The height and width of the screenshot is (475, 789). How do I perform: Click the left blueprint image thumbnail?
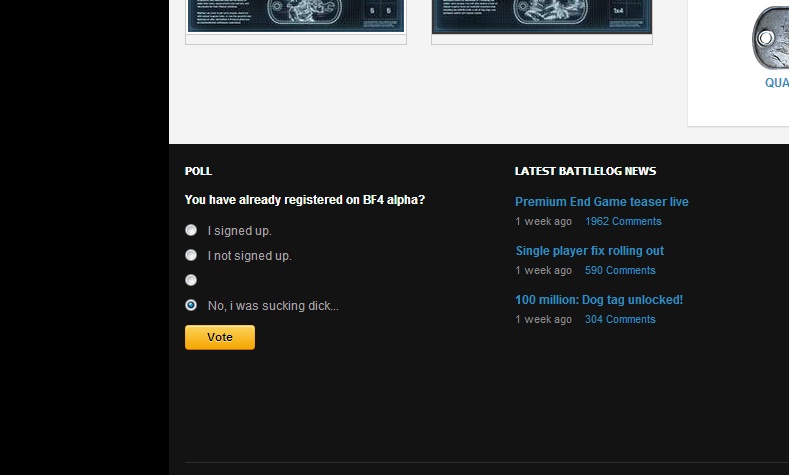(x=295, y=16)
